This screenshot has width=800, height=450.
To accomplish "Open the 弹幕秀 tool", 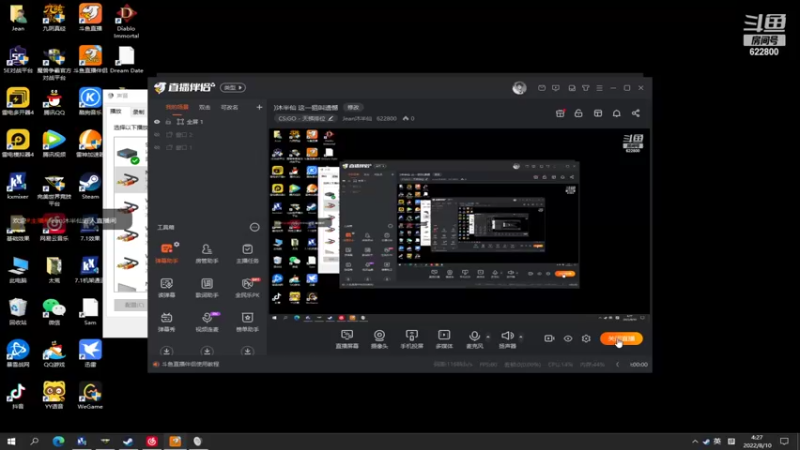I will pyautogui.click(x=166, y=321).
